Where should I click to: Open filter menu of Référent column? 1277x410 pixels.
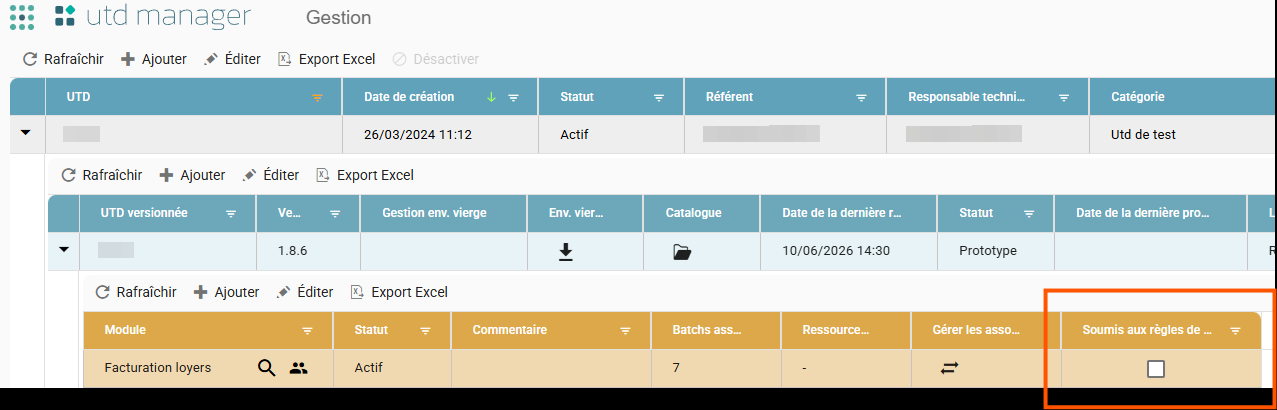(861, 98)
